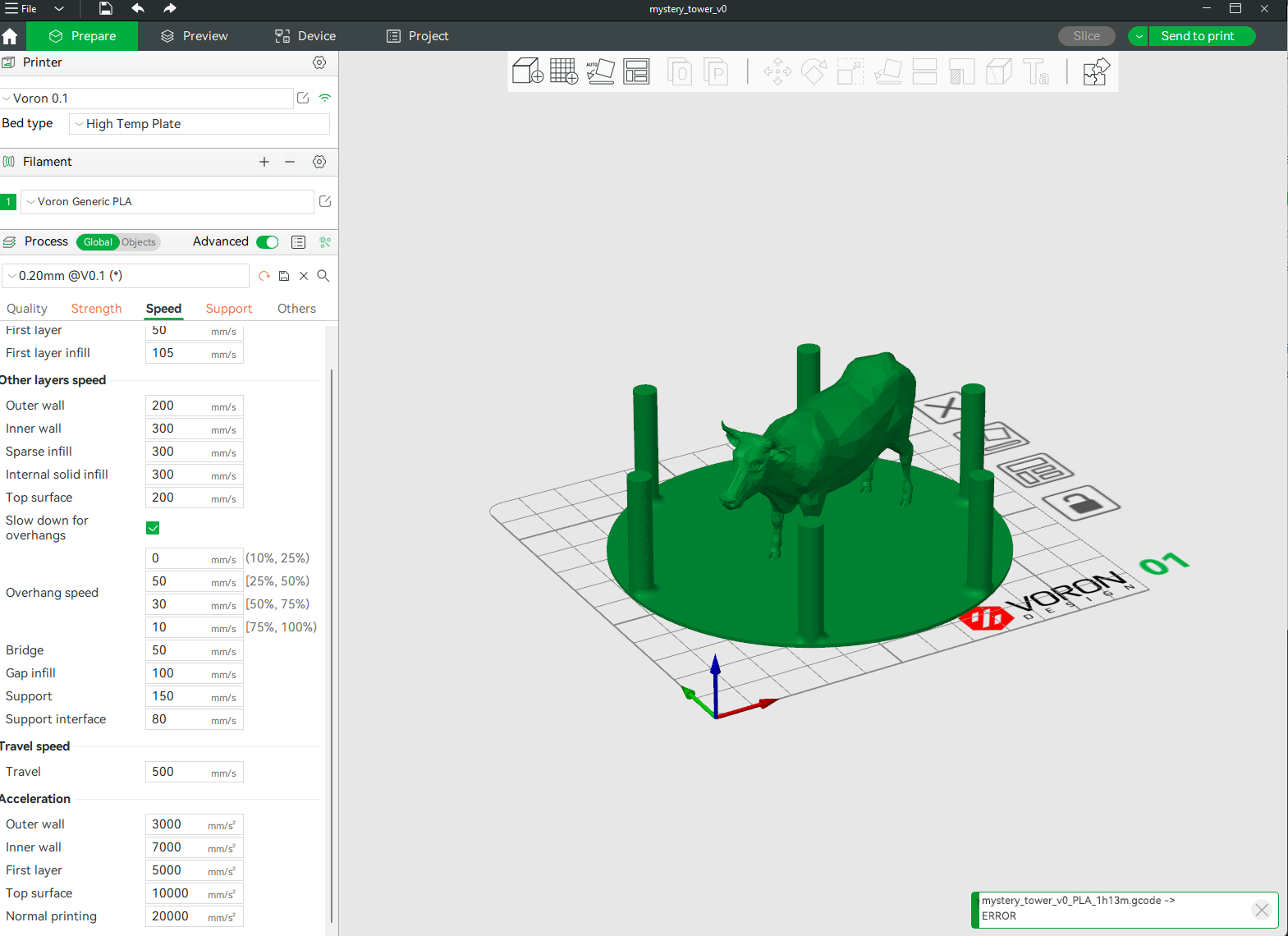Image resolution: width=1288 pixels, height=936 pixels.
Task: Open the Voron Generic PLA filament dropdown
Action: pos(167,202)
